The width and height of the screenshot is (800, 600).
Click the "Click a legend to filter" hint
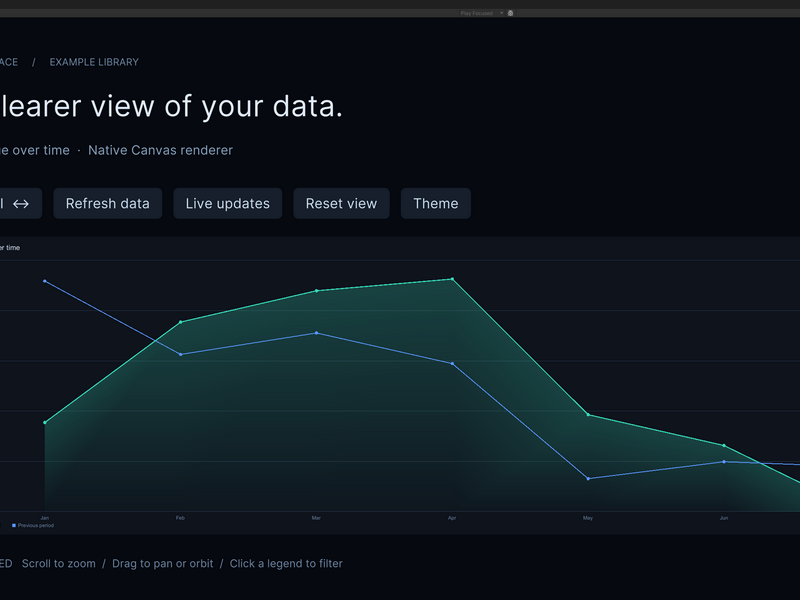pos(286,563)
